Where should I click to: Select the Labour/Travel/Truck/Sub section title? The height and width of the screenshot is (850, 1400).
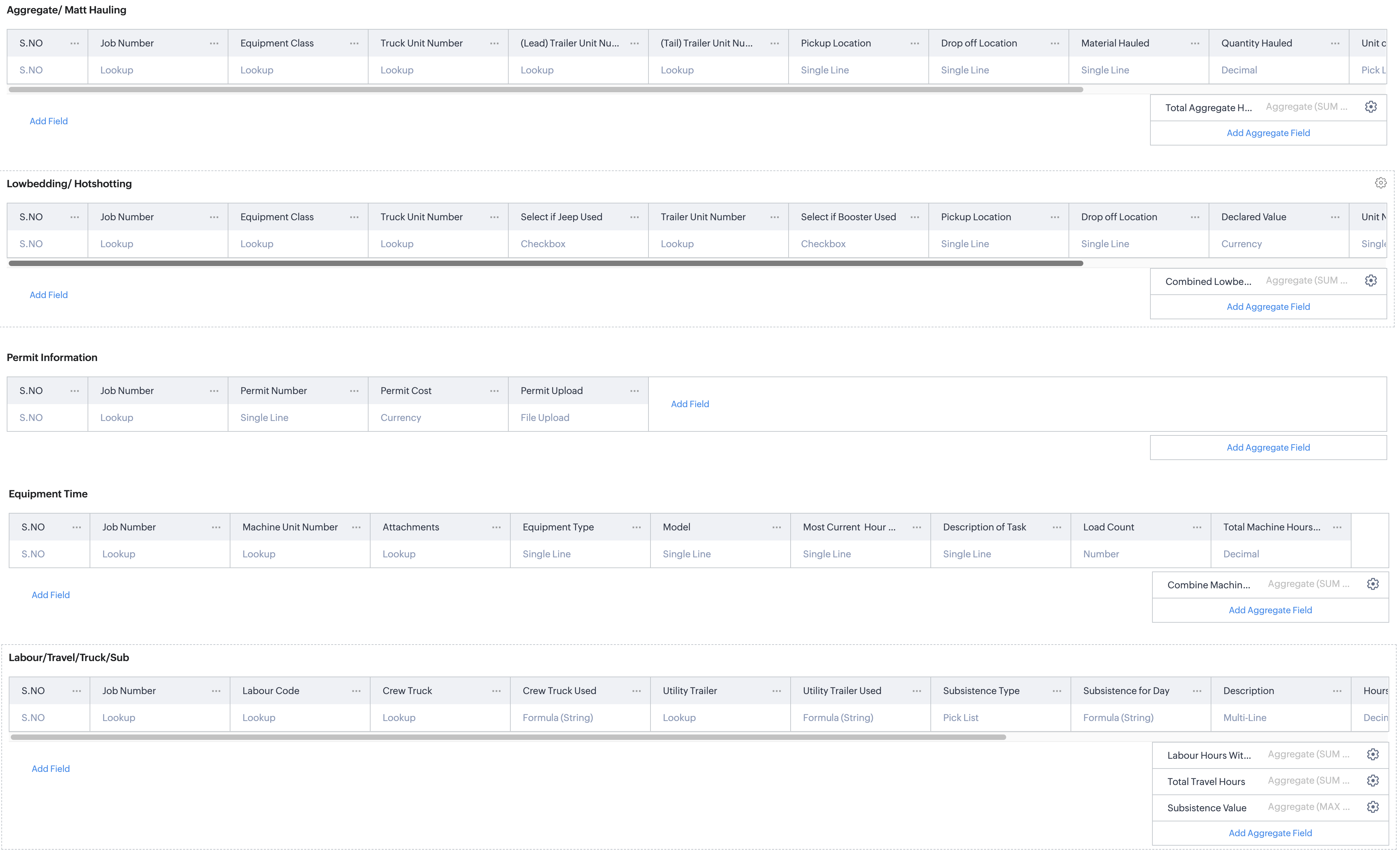click(69, 657)
